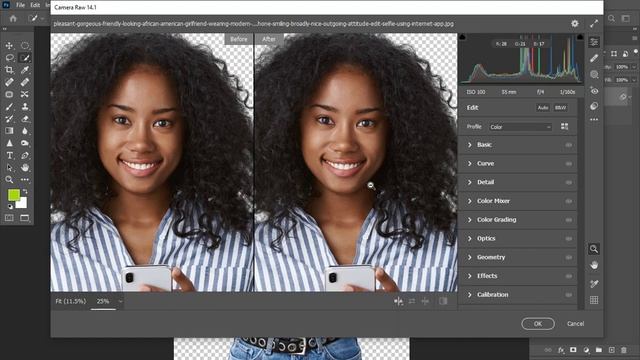Convert to B&W button
This screenshot has width=640, height=360.
point(560,108)
